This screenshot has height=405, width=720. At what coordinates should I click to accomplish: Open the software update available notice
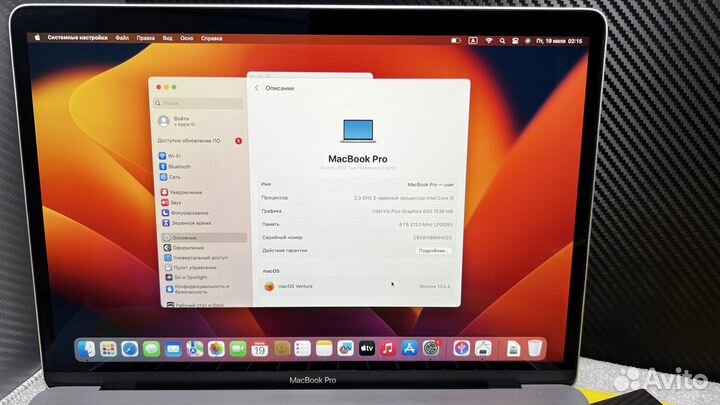(x=199, y=141)
